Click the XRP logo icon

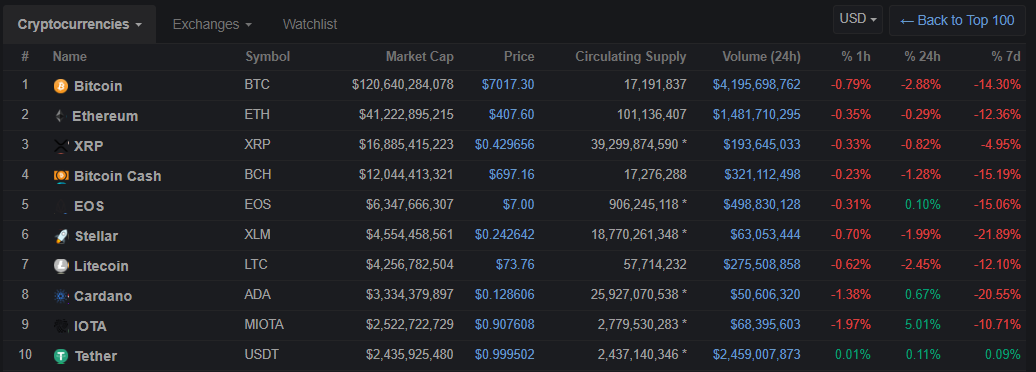(x=61, y=146)
